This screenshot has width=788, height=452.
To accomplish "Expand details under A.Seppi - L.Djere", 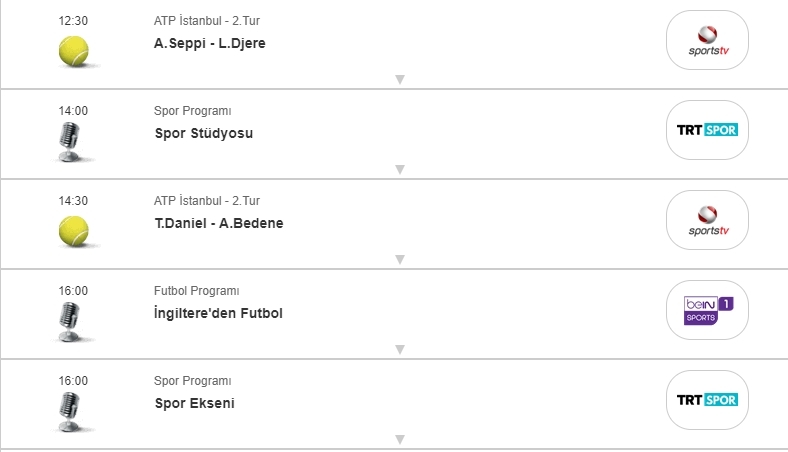I will click(x=399, y=79).
